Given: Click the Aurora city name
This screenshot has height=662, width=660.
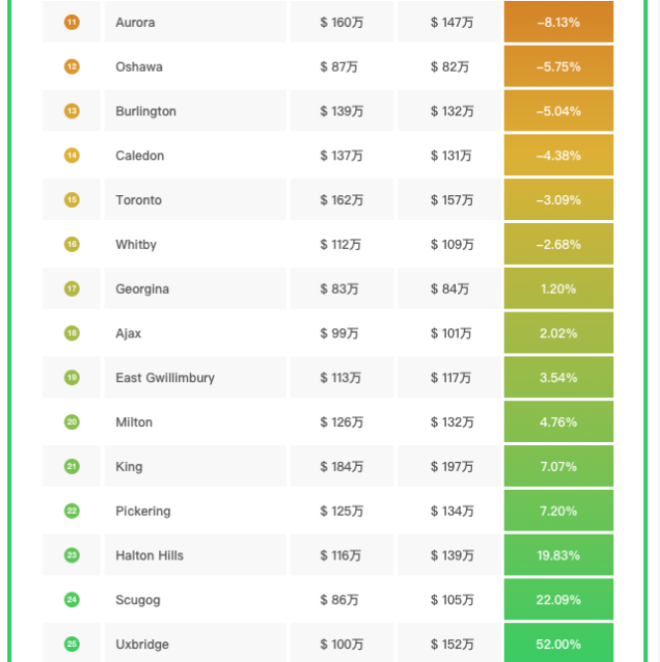Looking at the screenshot, I should 135,22.
